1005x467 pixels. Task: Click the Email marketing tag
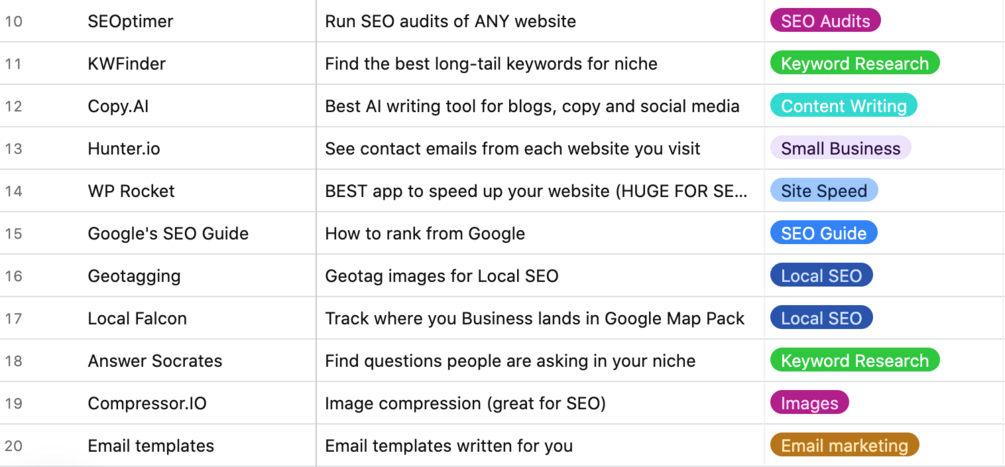[x=844, y=446]
